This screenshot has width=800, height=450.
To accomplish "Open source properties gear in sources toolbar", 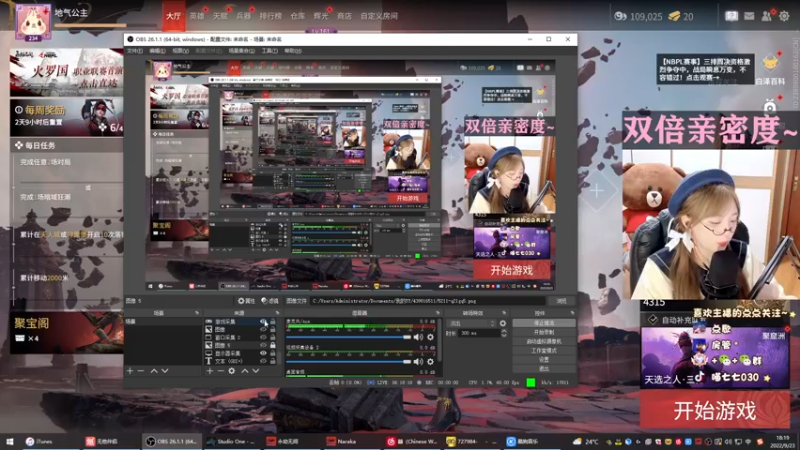I will pyautogui.click(x=232, y=371).
